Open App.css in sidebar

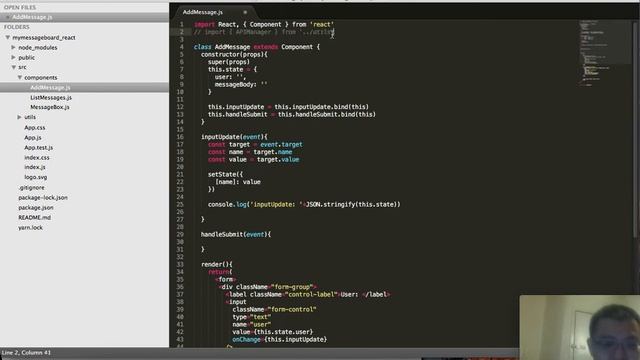click(35, 128)
